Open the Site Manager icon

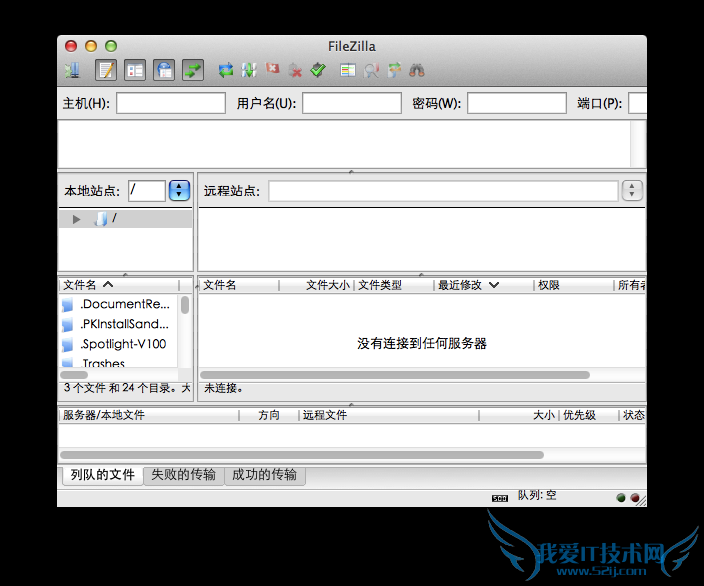72,70
